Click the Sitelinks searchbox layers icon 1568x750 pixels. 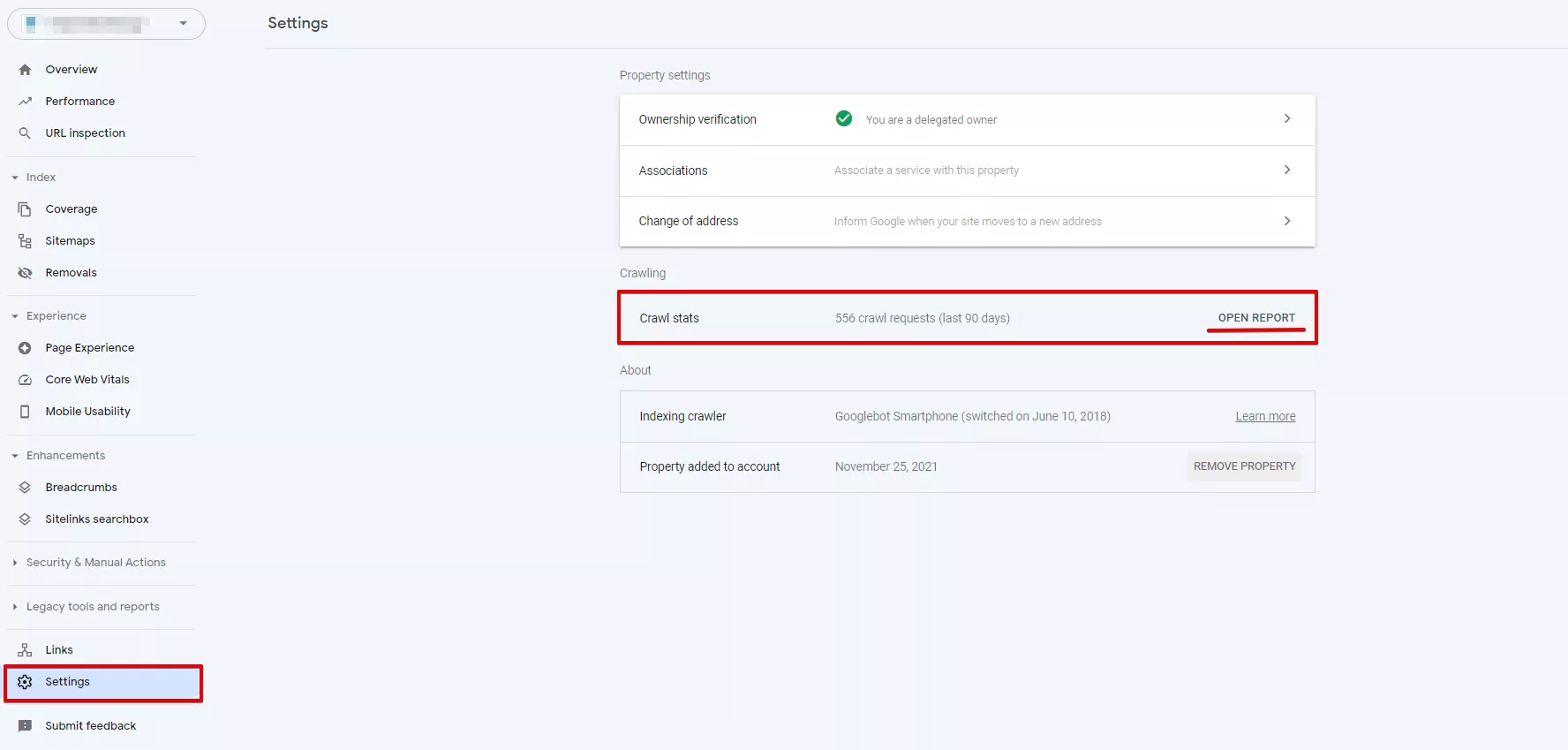pos(25,519)
